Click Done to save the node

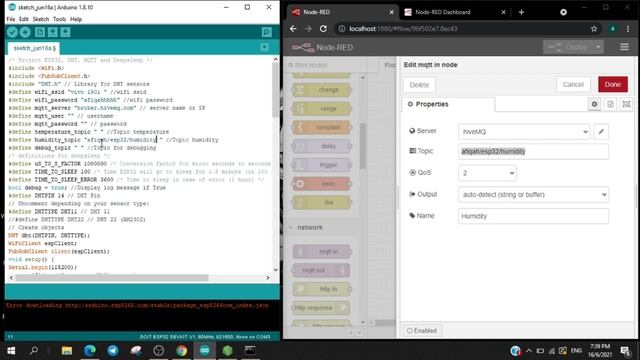click(x=613, y=84)
